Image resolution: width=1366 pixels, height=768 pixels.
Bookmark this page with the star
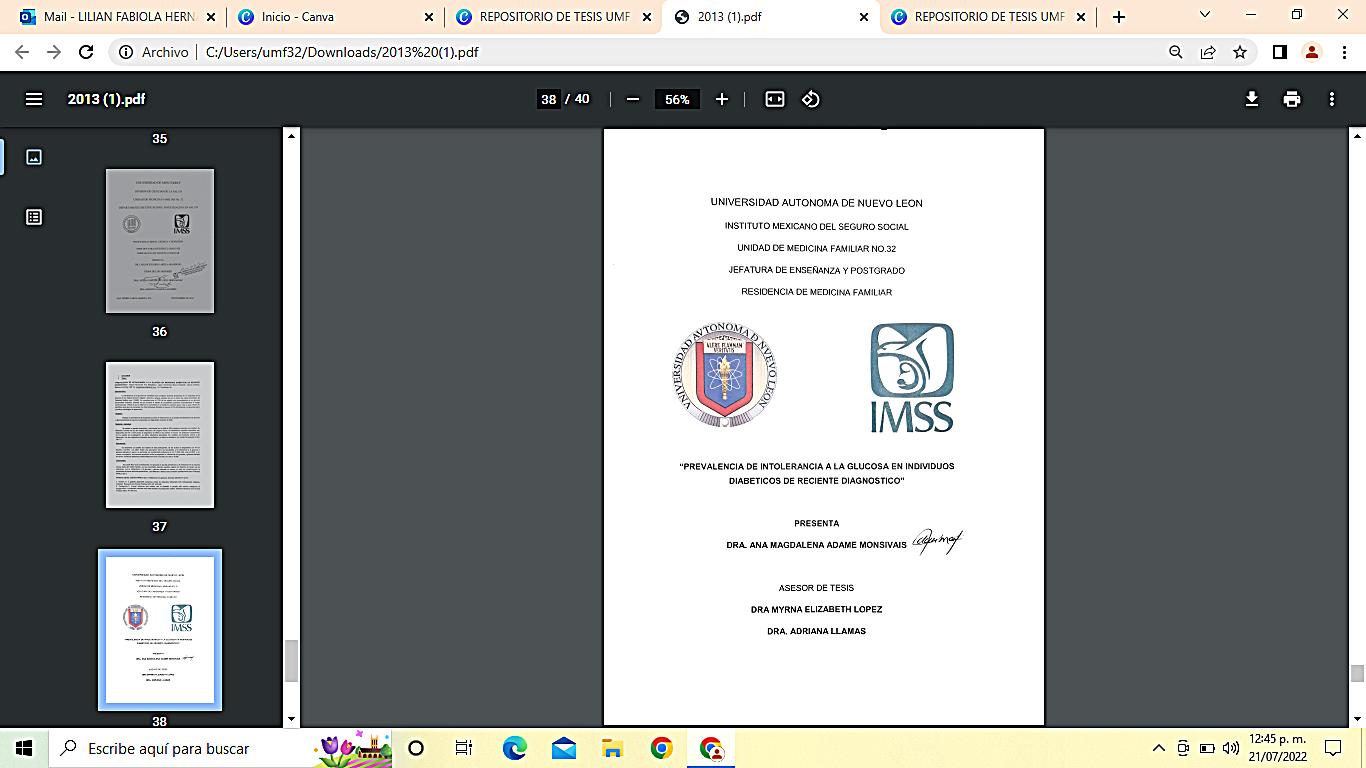click(1240, 52)
